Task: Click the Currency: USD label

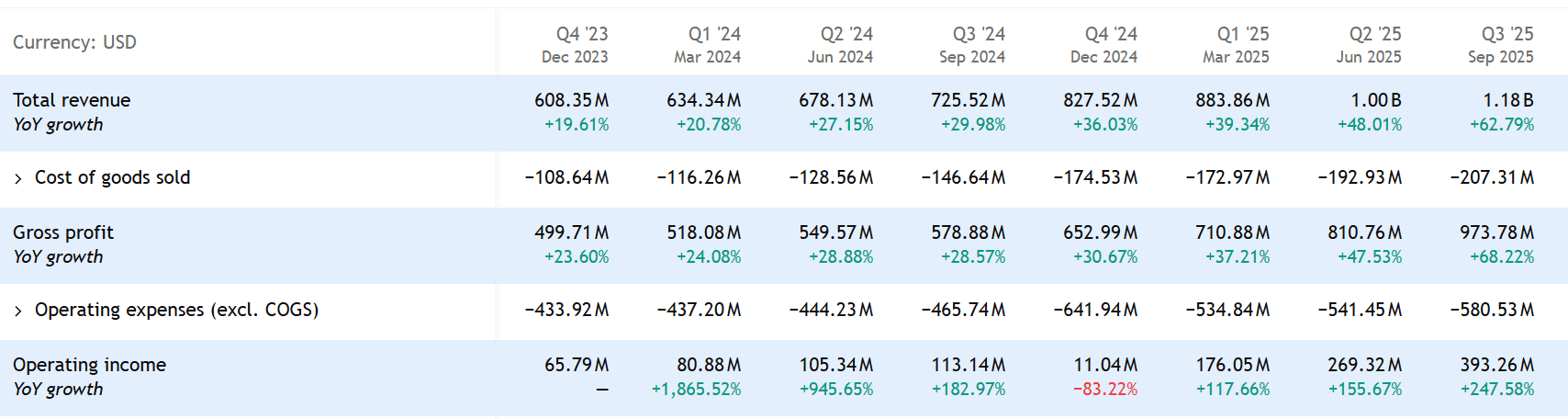Action: click(x=74, y=42)
